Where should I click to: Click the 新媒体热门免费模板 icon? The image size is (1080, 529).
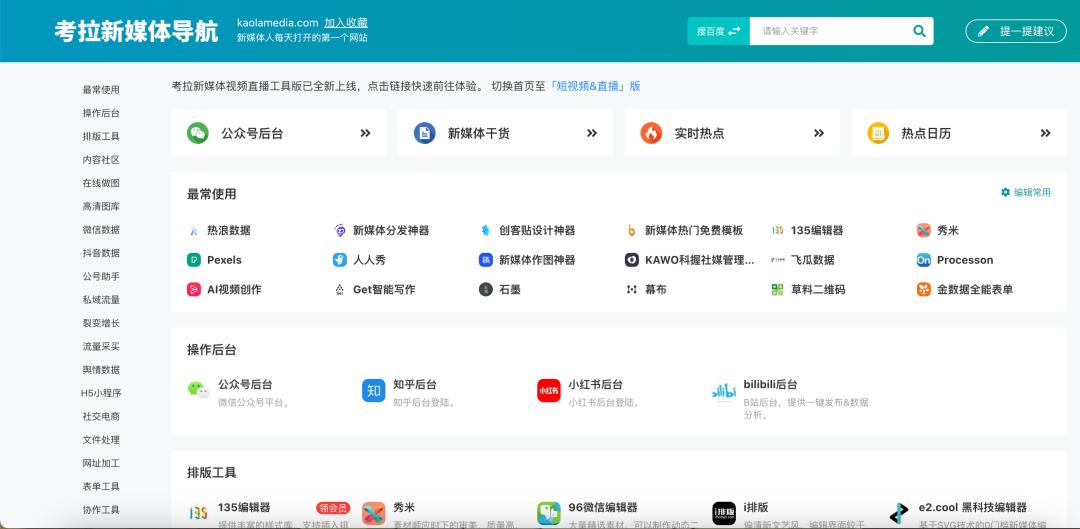[632, 231]
